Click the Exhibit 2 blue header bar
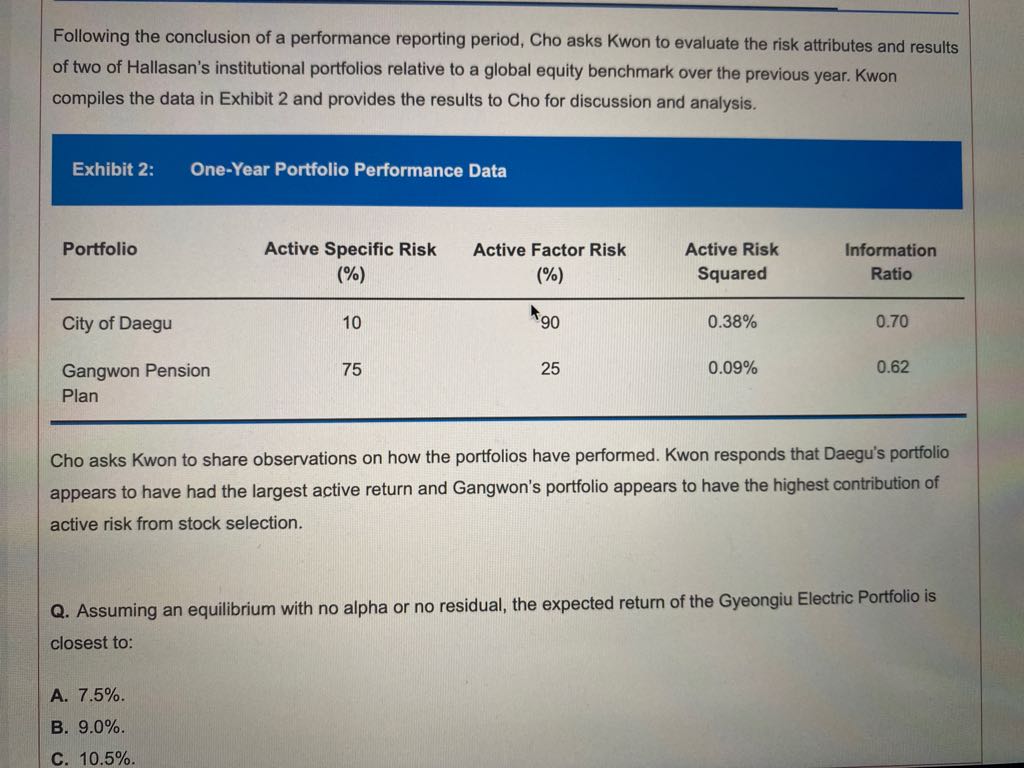The height and width of the screenshot is (768, 1024). tap(507, 171)
